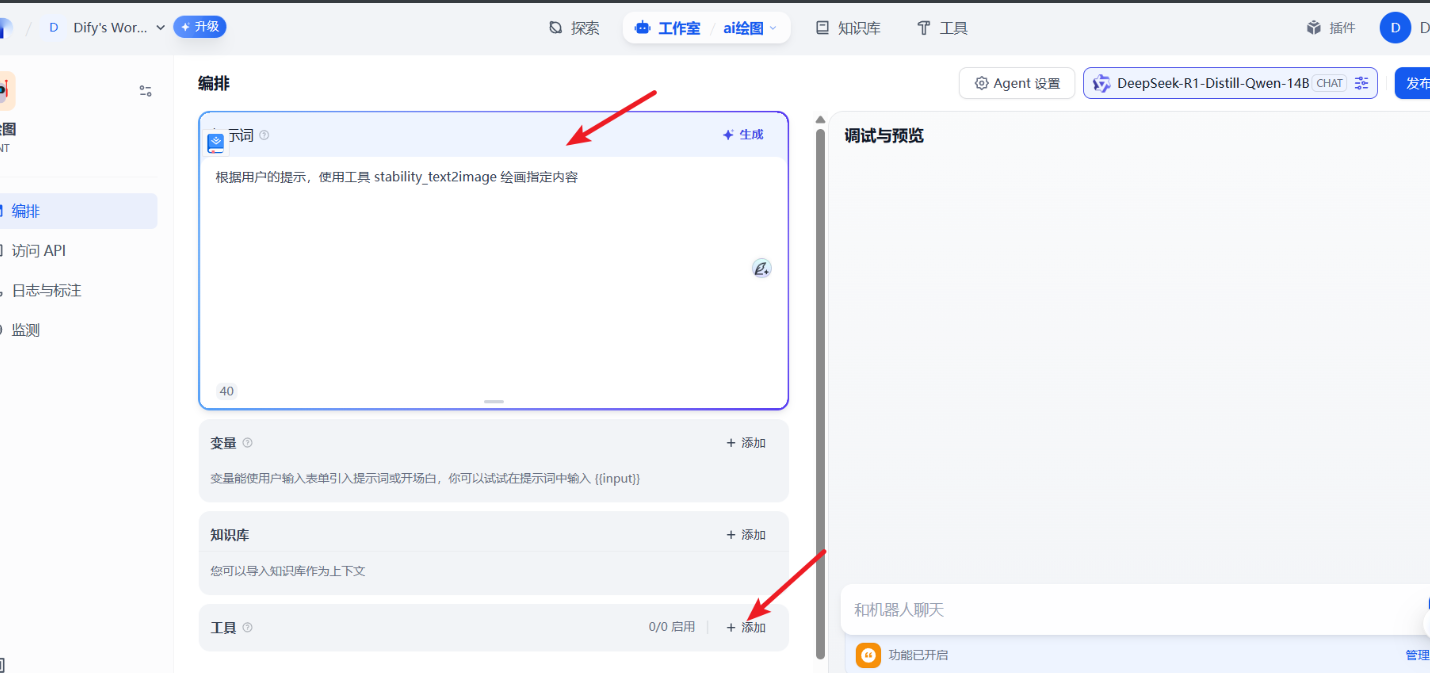Select 编排 in the left sidebar

(x=78, y=211)
